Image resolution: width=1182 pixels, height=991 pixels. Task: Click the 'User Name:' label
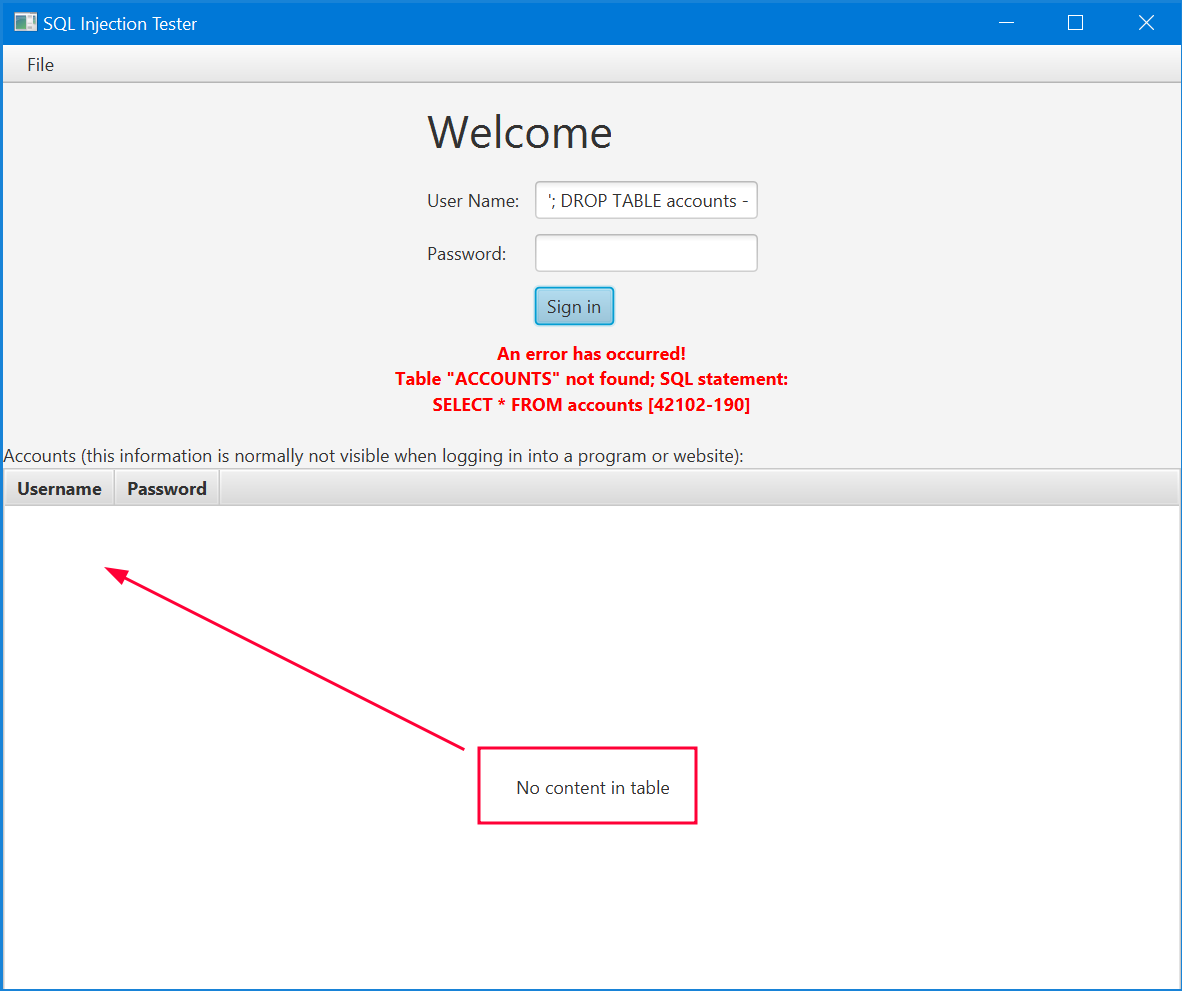tap(473, 201)
